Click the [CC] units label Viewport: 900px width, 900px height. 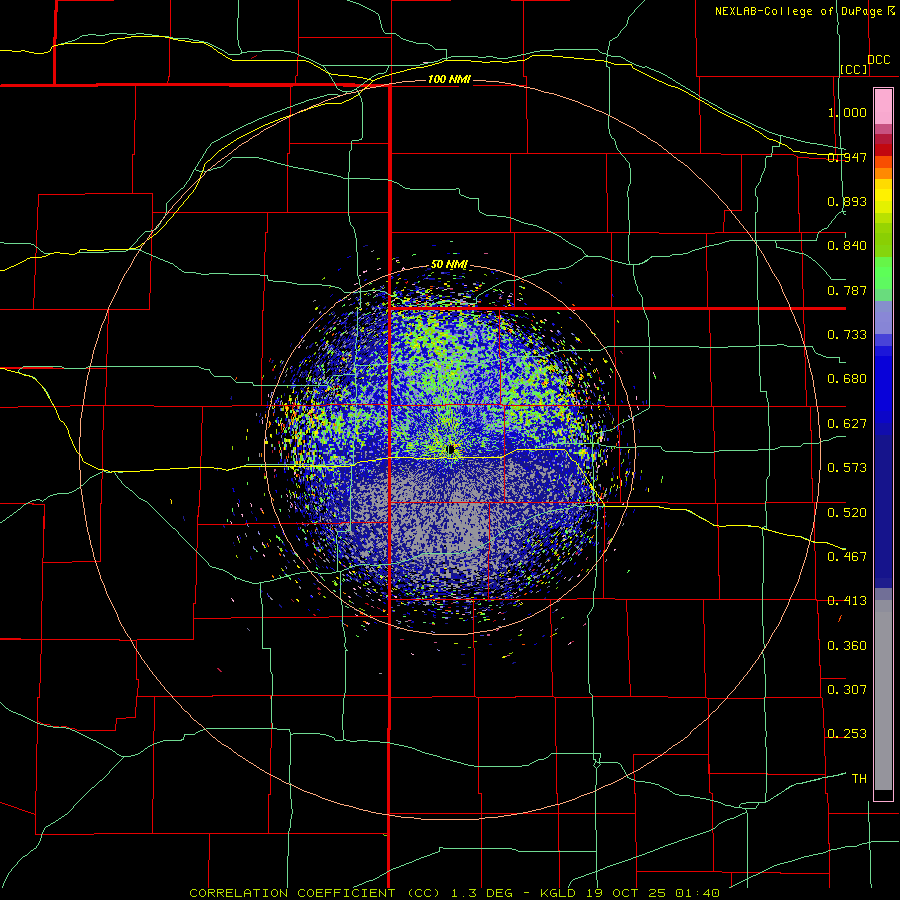[x=854, y=69]
